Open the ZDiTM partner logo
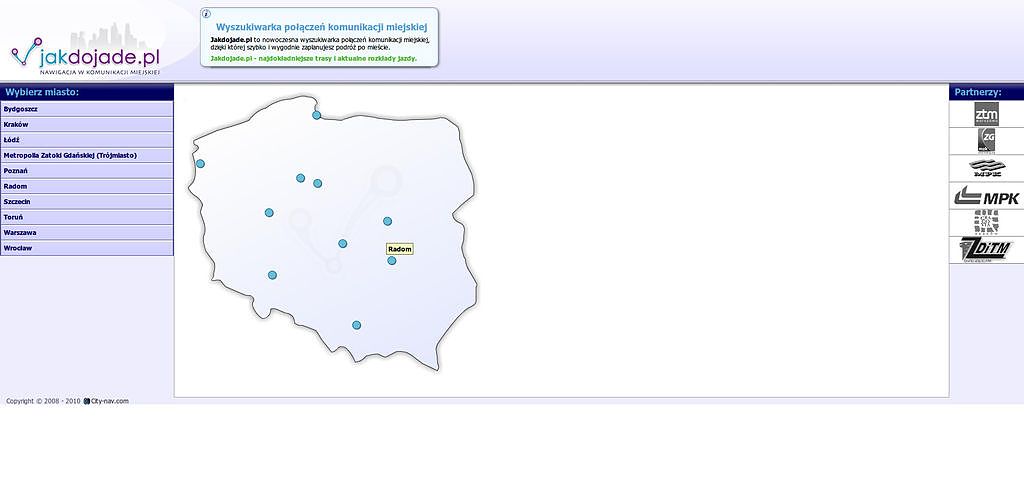The image size is (1024, 487). pyautogui.click(x=986, y=250)
